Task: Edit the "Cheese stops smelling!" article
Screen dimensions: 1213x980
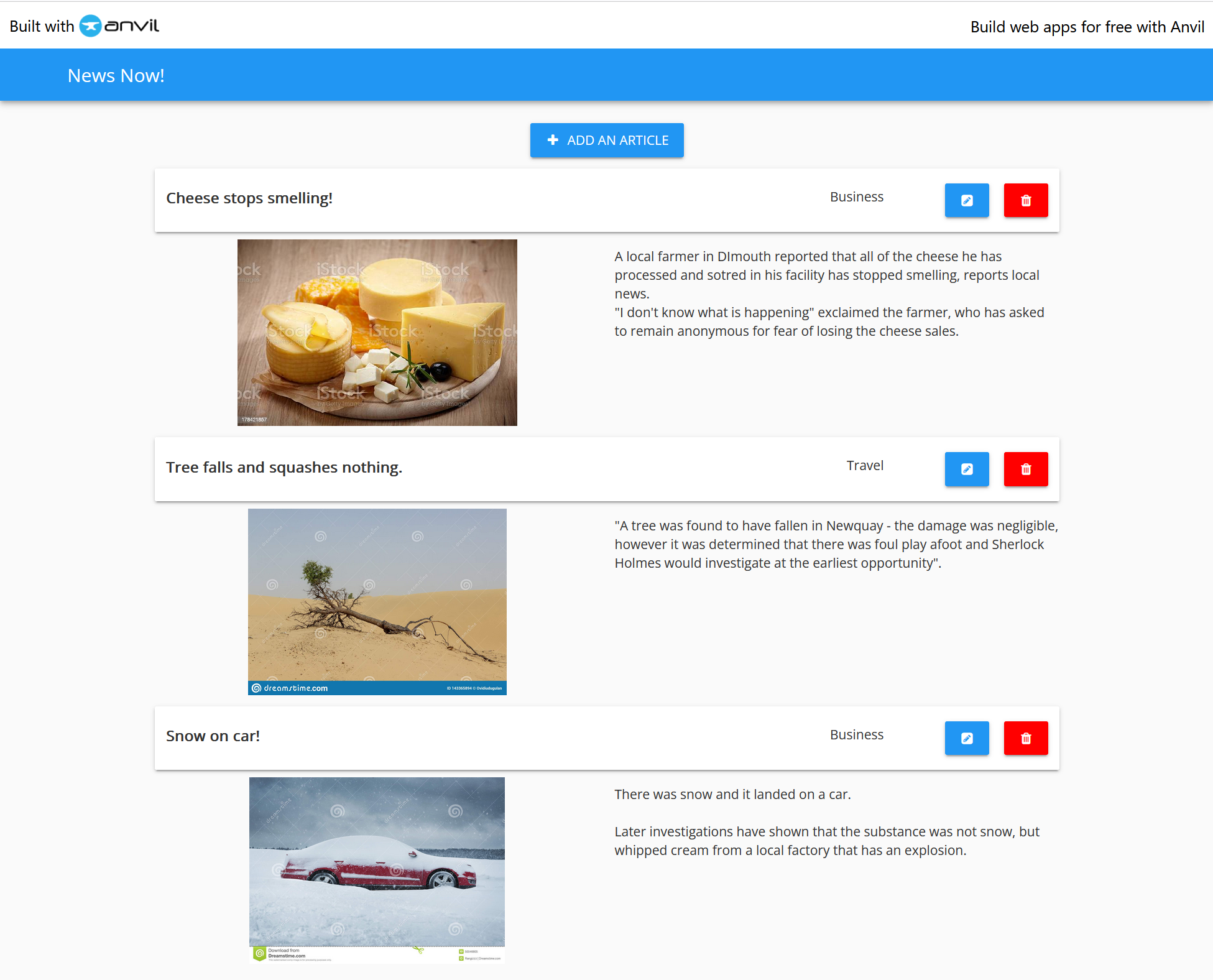Action: [967, 200]
